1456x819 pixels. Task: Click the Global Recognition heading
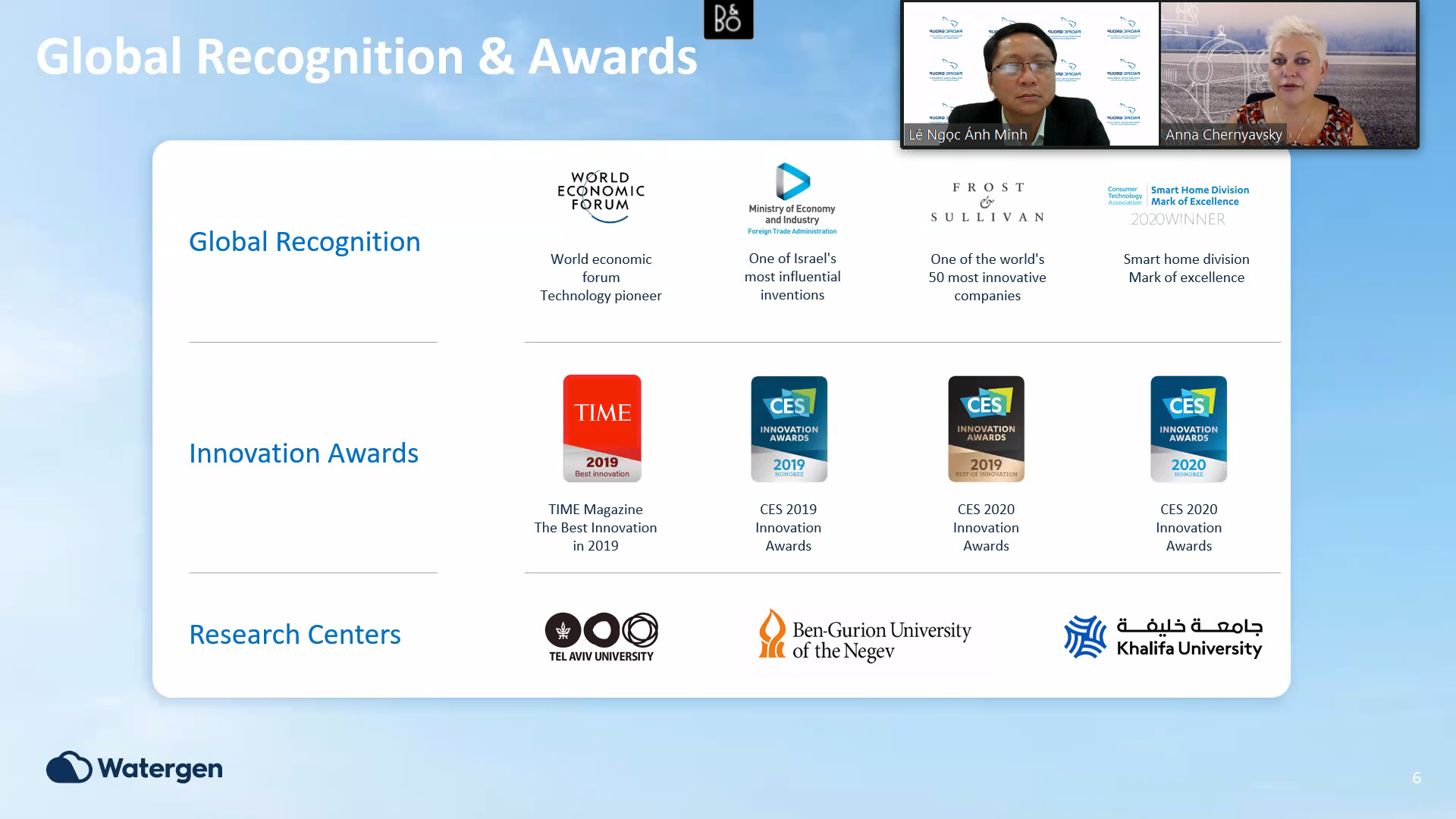pos(304,242)
